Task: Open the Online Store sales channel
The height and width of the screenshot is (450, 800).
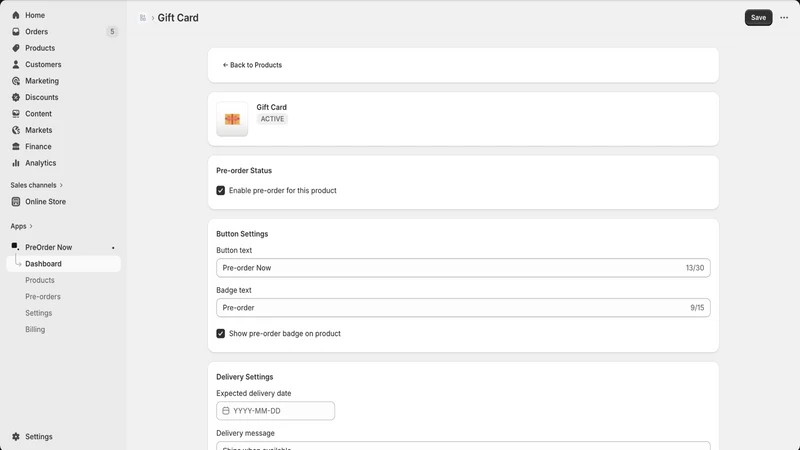Action: [45, 202]
